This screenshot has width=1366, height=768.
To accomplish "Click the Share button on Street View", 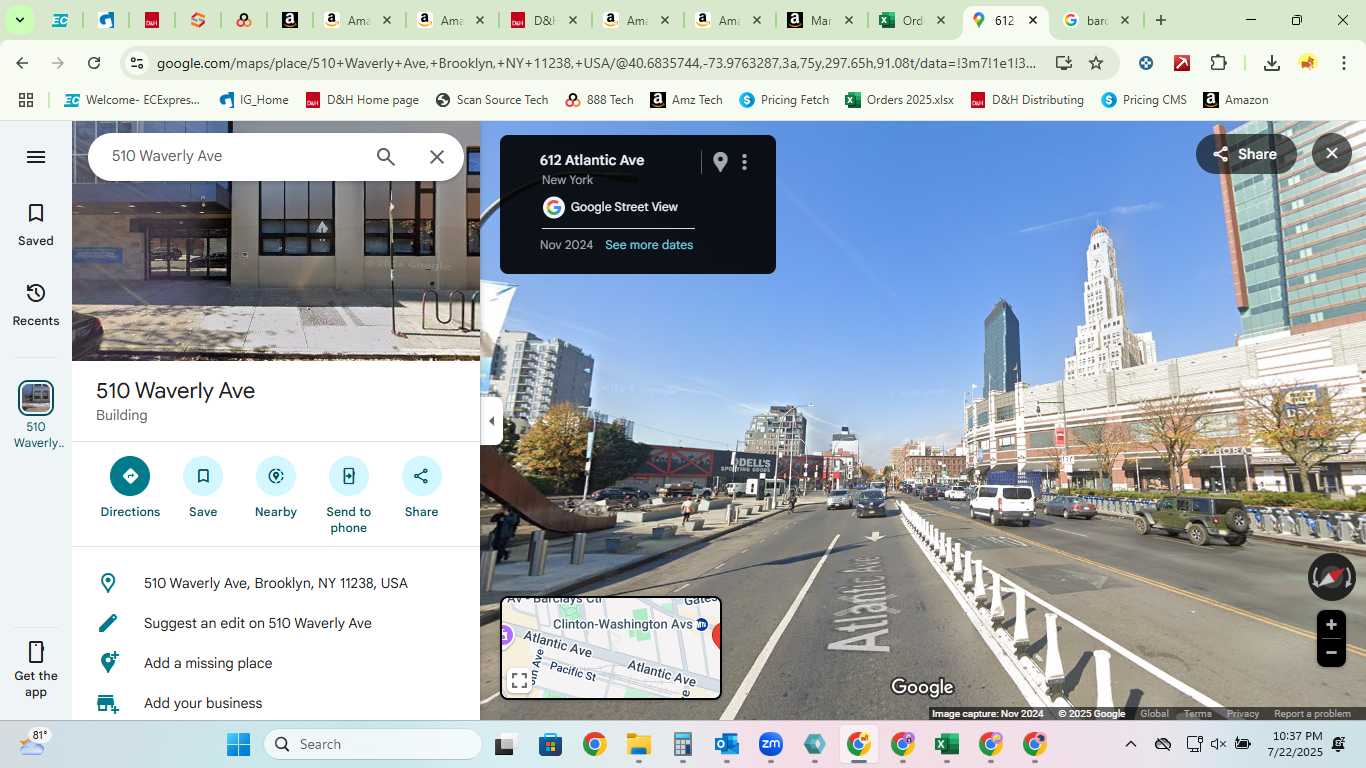I will (x=1246, y=154).
